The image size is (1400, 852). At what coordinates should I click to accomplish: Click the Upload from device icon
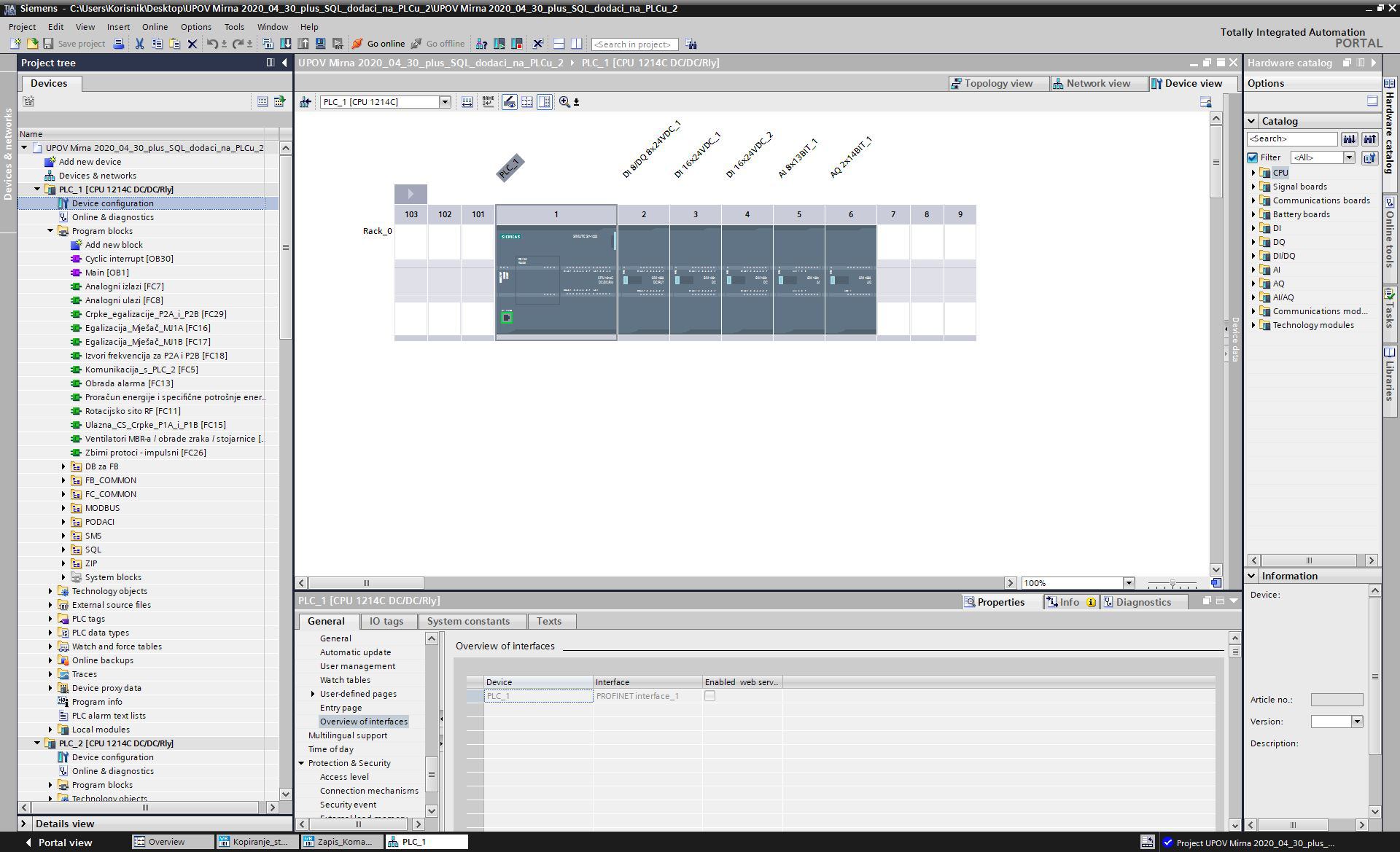point(303,44)
